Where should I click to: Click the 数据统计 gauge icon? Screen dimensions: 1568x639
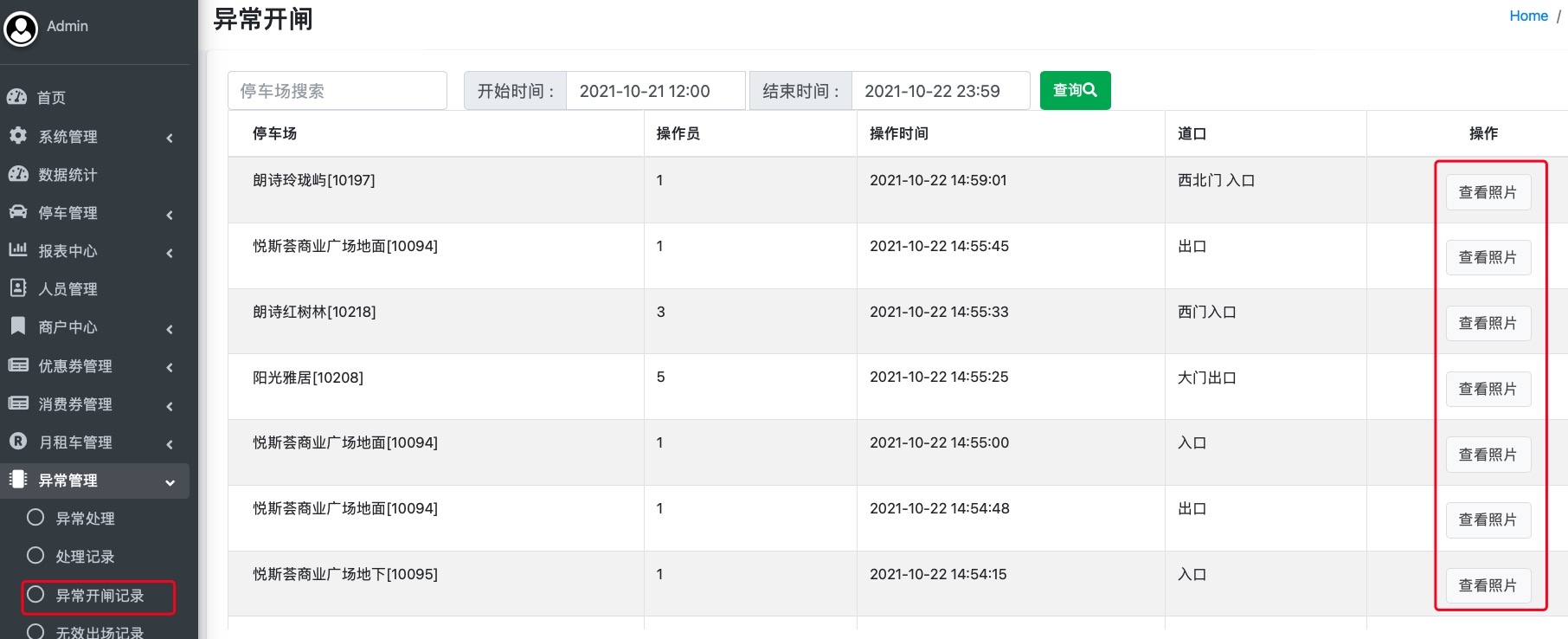[x=17, y=174]
